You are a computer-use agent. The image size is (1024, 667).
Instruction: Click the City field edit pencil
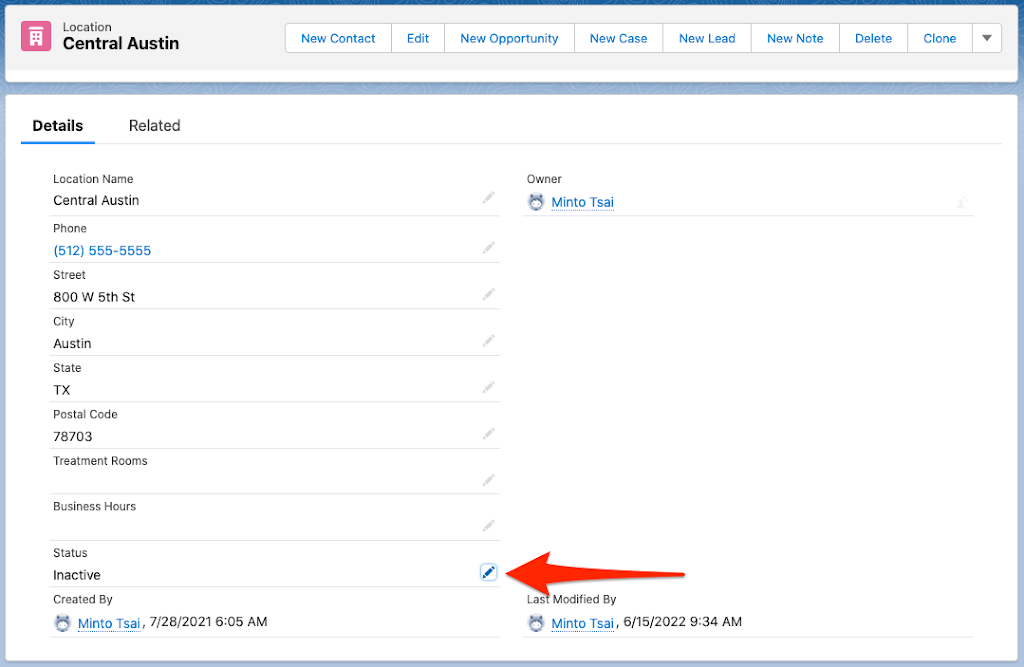click(x=488, y=341)
